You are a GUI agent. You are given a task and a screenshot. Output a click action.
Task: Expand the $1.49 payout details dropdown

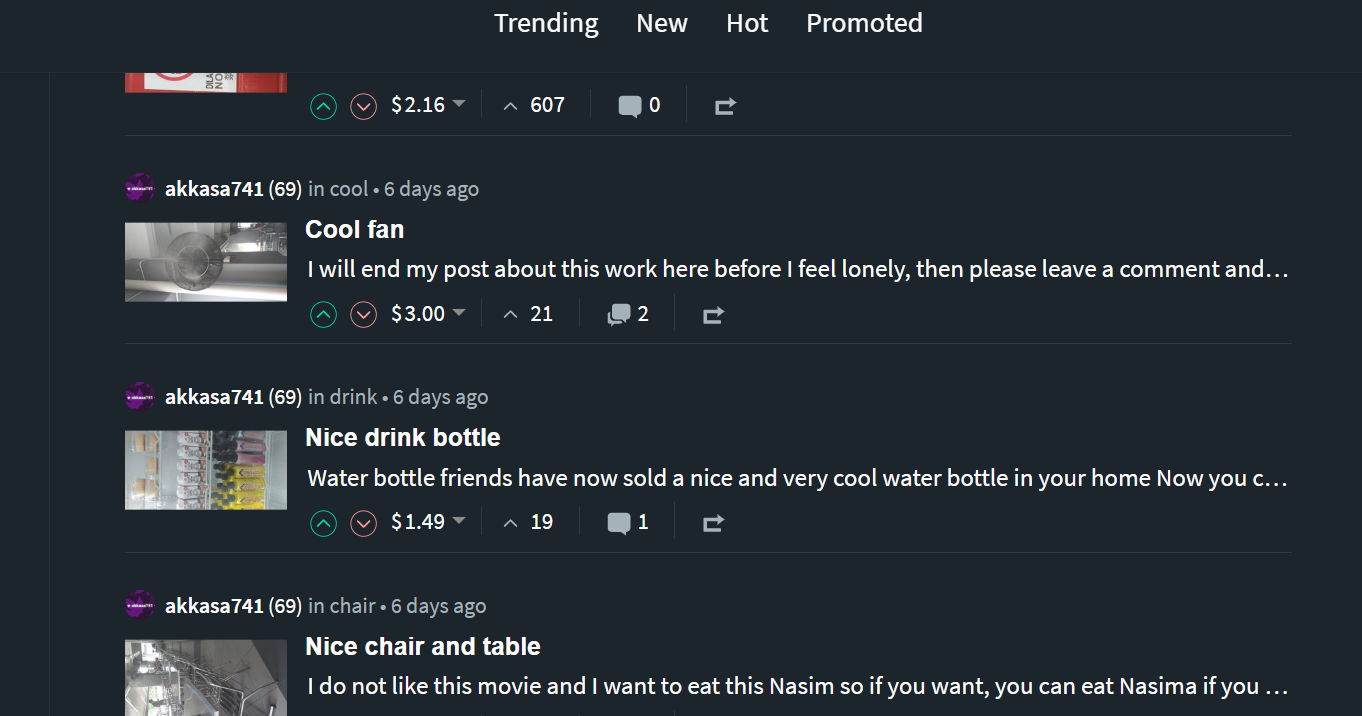[459, 521]
